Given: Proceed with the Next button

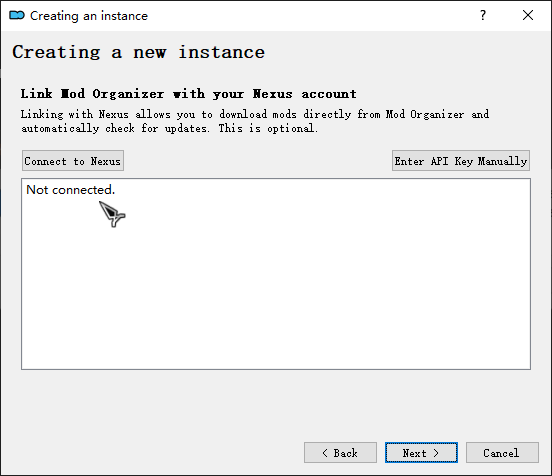Looking at the screenshot, I should pos(421,453).
